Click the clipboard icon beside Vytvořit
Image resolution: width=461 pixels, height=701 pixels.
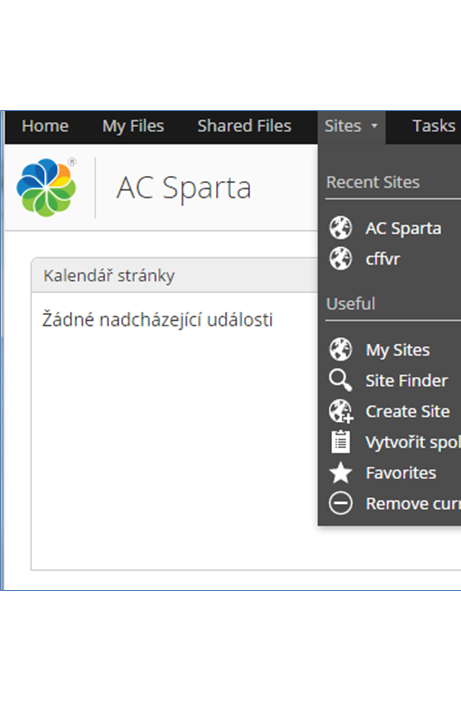point(341,442)
